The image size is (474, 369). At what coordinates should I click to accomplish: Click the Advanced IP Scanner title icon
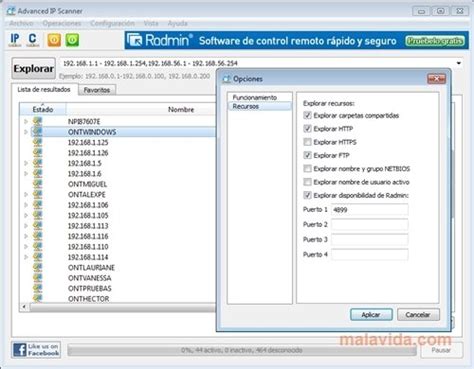point(11,11)
